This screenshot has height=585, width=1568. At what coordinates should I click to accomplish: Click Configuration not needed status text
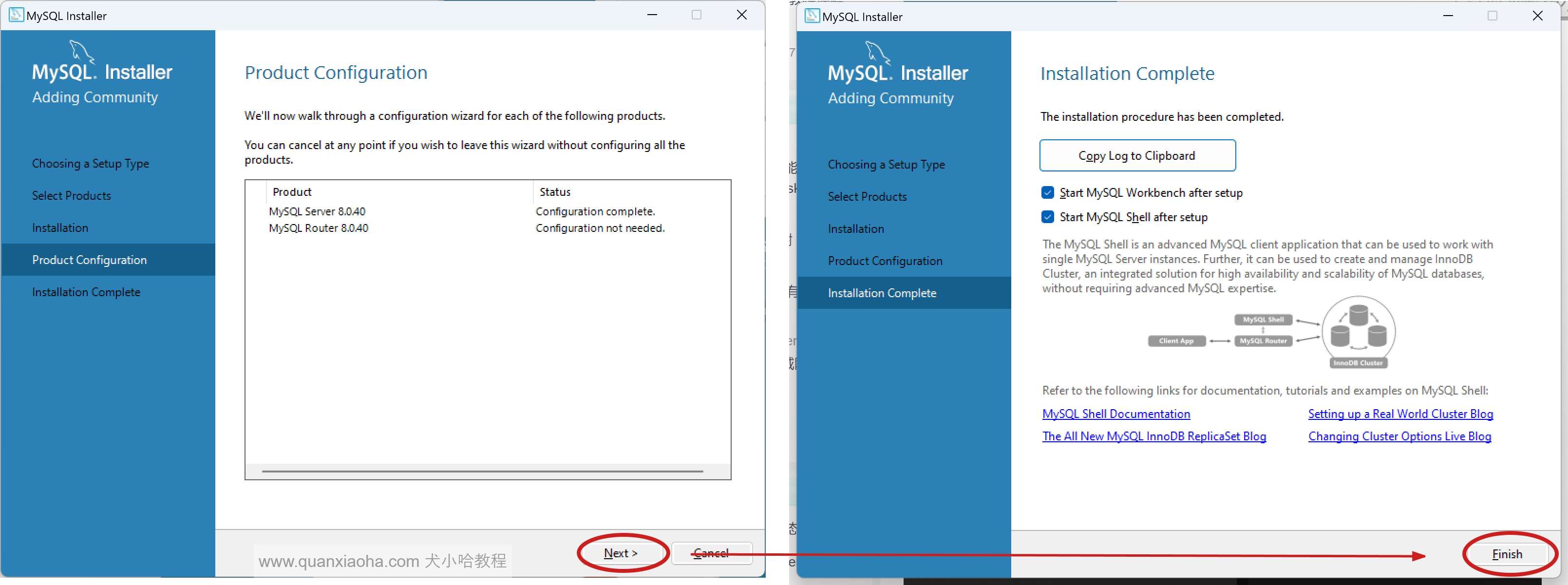[600, 227]
